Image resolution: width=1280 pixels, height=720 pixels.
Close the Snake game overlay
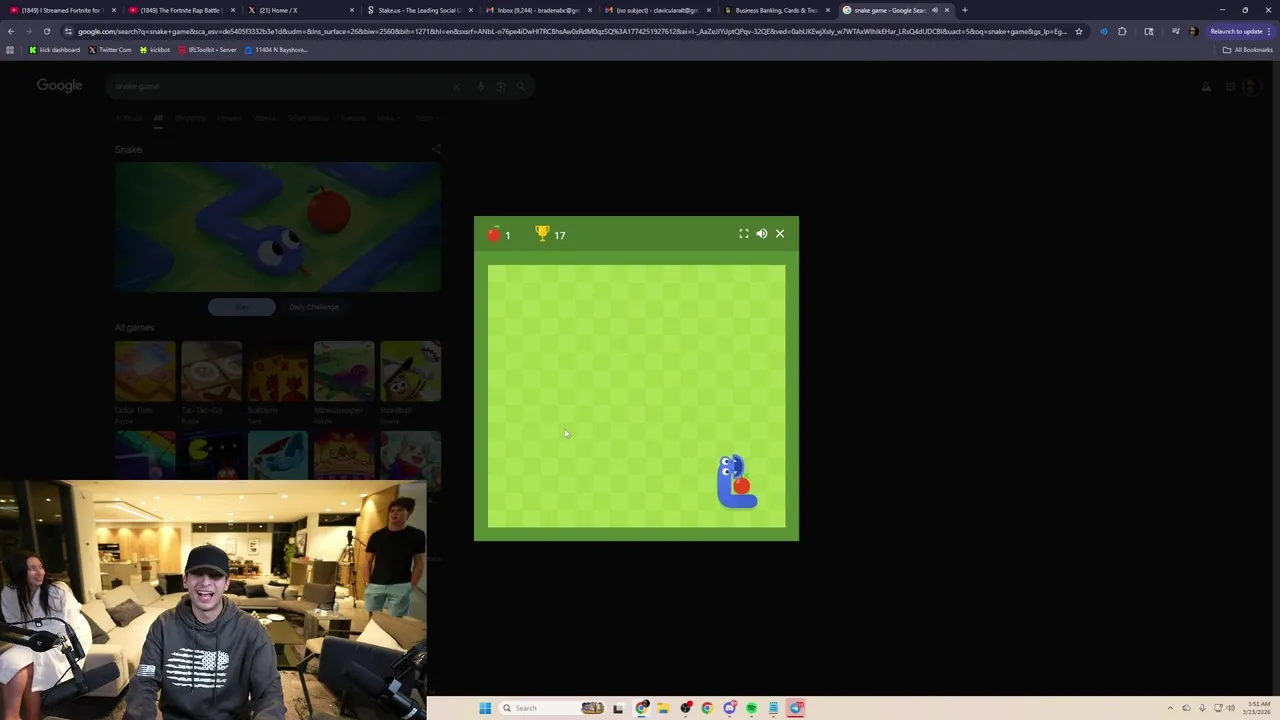coord(780,234)
